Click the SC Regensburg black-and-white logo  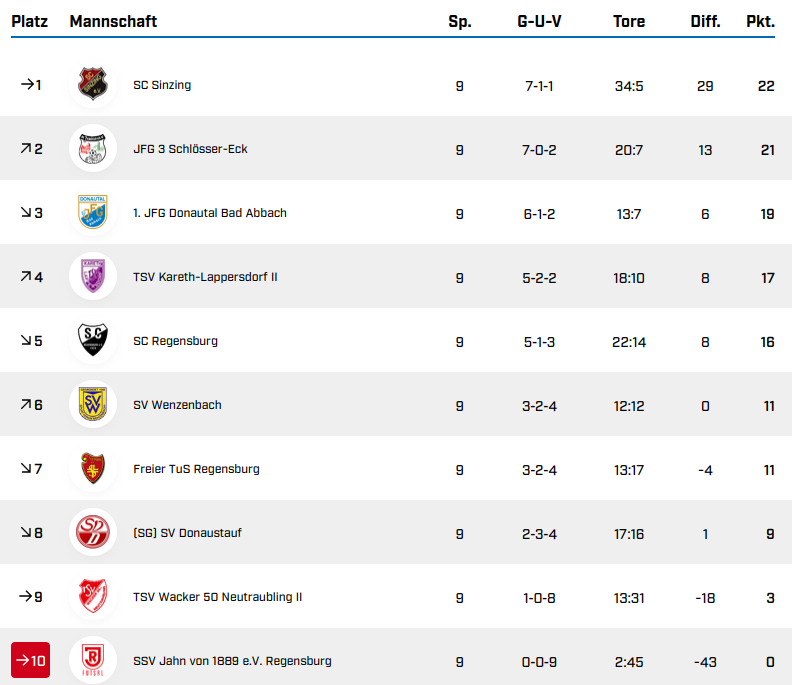93,341
